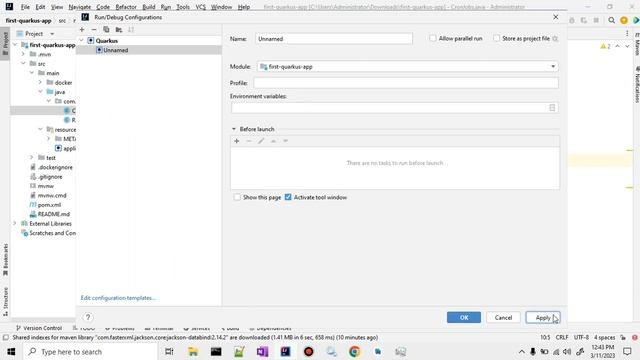The width and height of the screenshot is (640, 360).
Task: Open the help question mark button
Action: click(x=88, y=317)
